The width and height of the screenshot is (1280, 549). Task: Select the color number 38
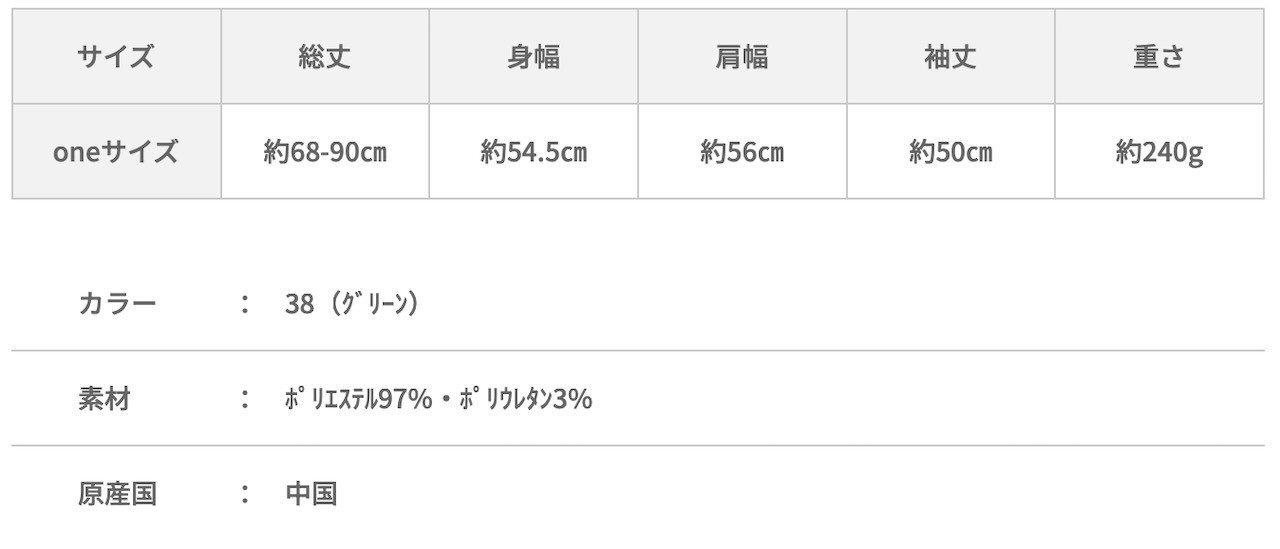tap(299, 304)
